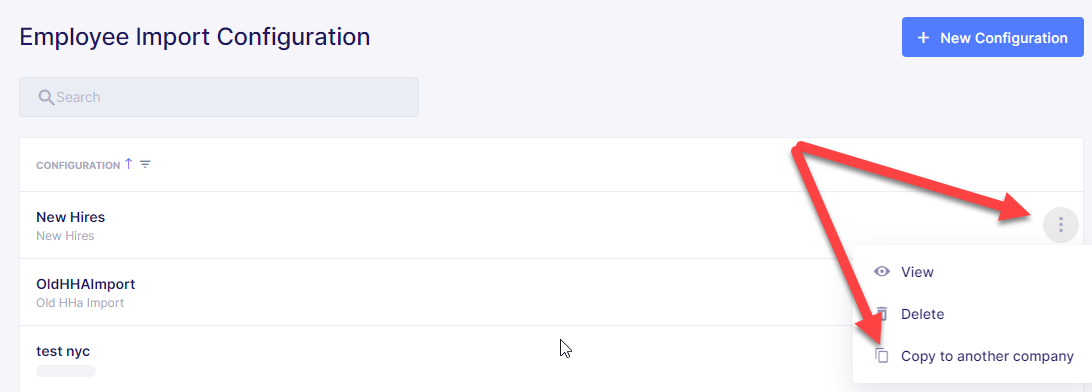Click the Old HHa Import description text

[80, 303]
